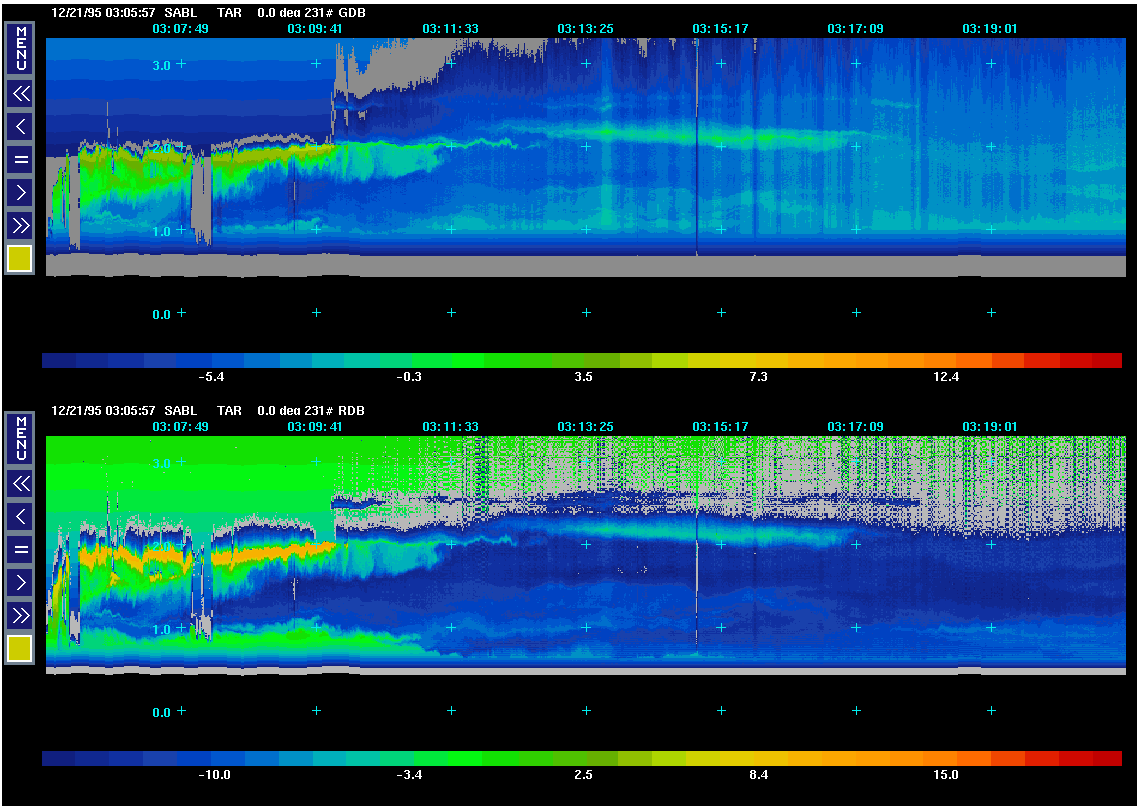Click the equals-sign icon in the GDB panel
The width and height of the screenshot is (1141, 810).
20,159
